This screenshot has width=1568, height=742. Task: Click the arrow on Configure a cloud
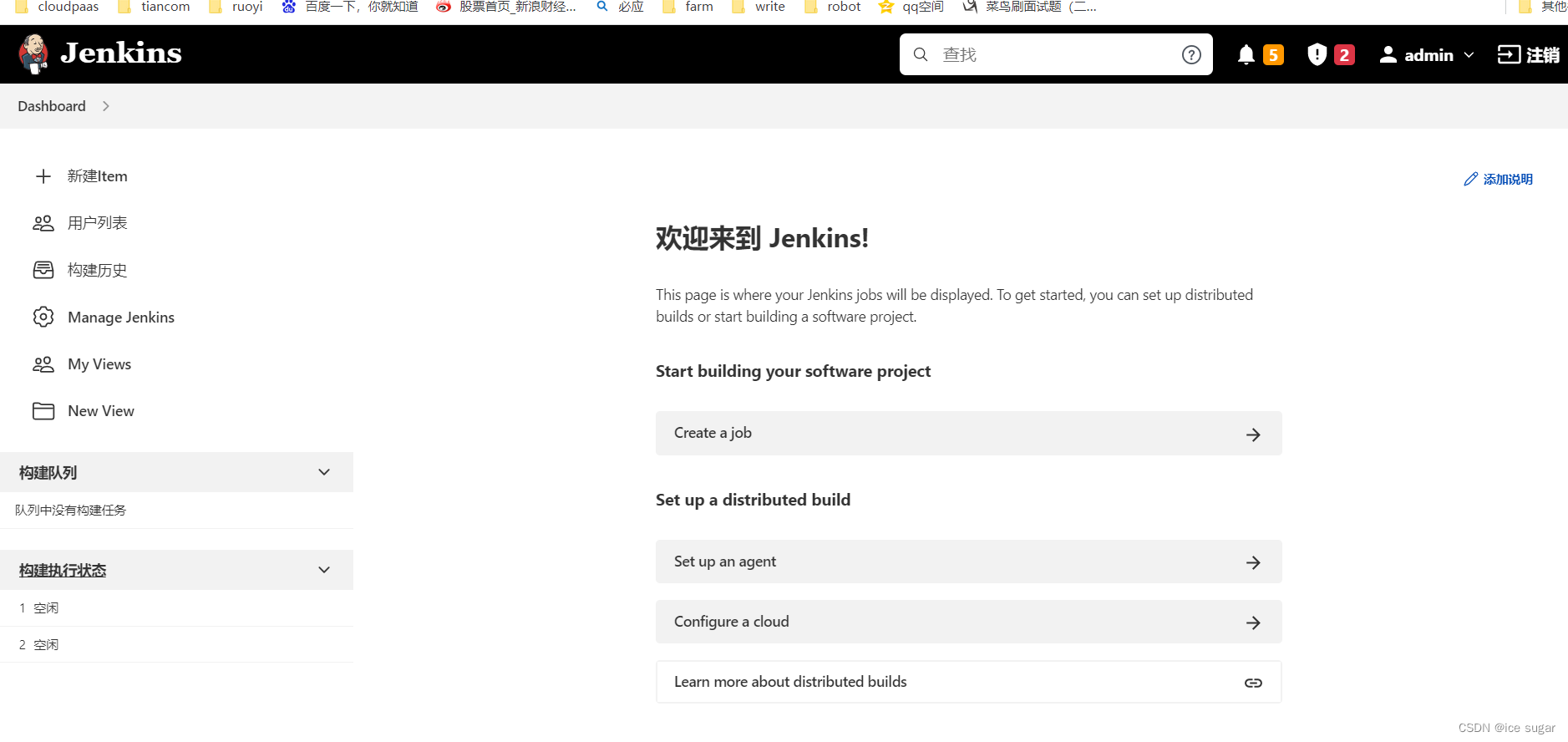1253,623
